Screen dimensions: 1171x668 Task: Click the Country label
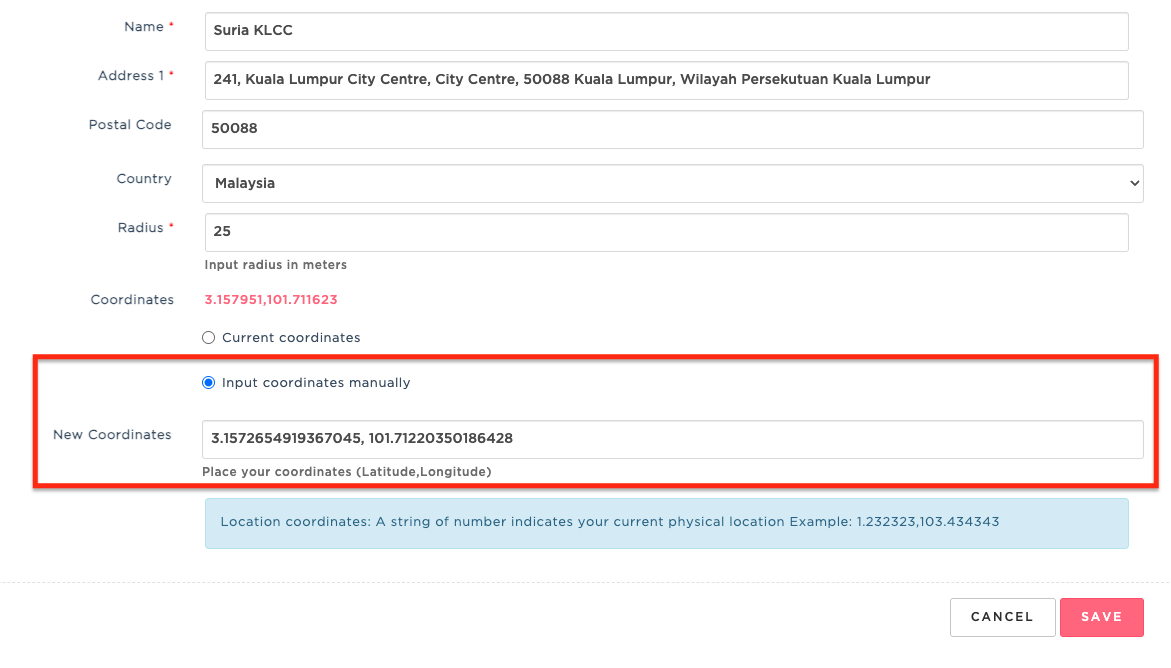point(144,179)
